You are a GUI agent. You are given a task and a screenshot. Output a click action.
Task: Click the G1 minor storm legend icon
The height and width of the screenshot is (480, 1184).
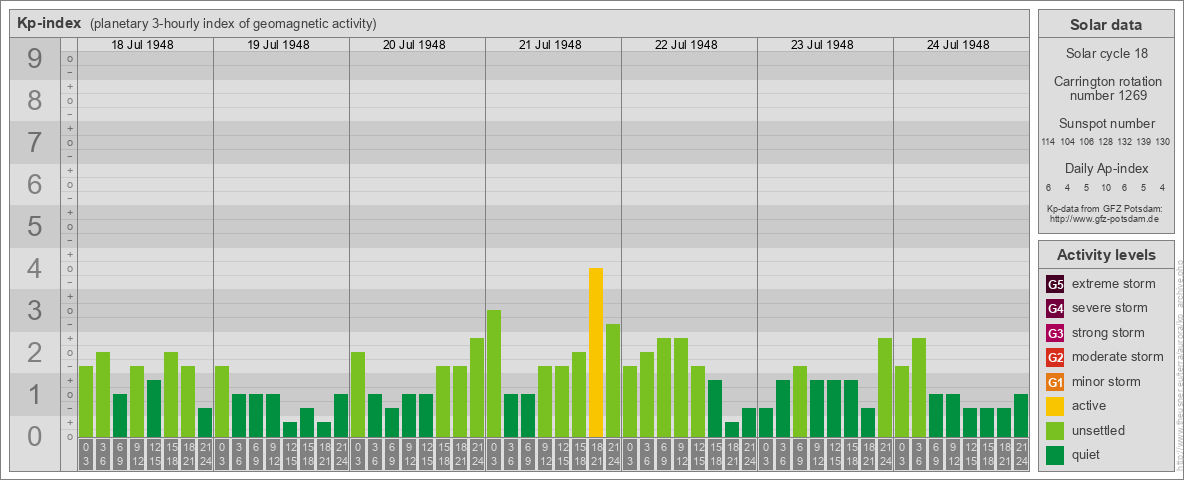(1055, 381)
